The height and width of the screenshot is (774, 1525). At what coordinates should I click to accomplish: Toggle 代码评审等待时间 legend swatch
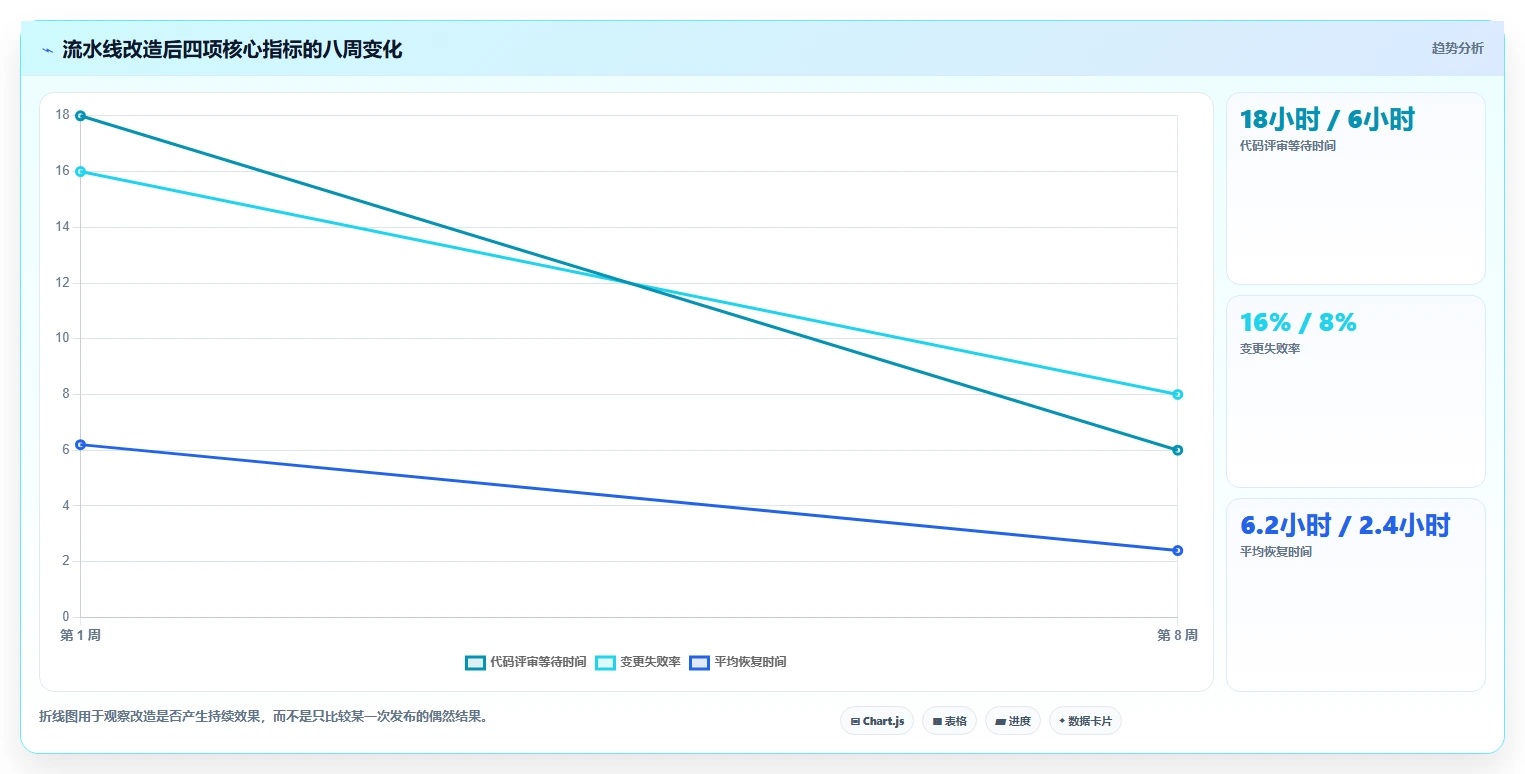(476, 662)
